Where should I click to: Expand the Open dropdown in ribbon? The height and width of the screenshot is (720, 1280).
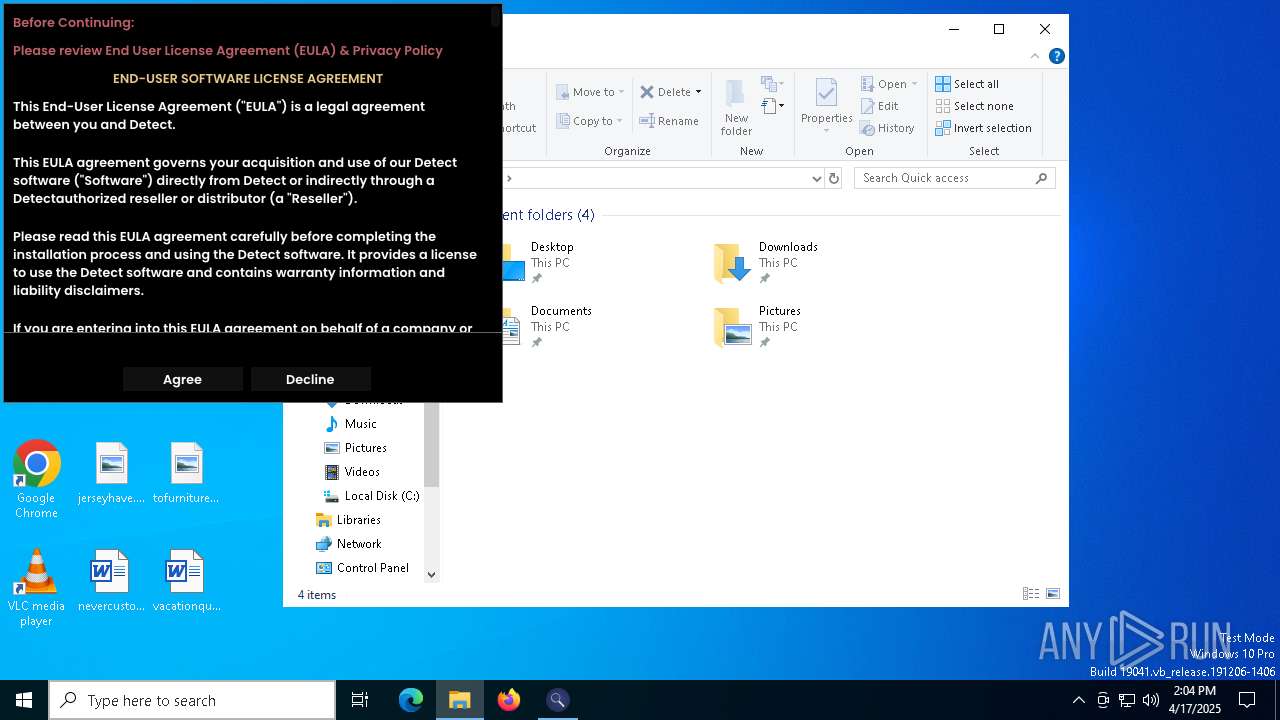(x=889, y=84)
